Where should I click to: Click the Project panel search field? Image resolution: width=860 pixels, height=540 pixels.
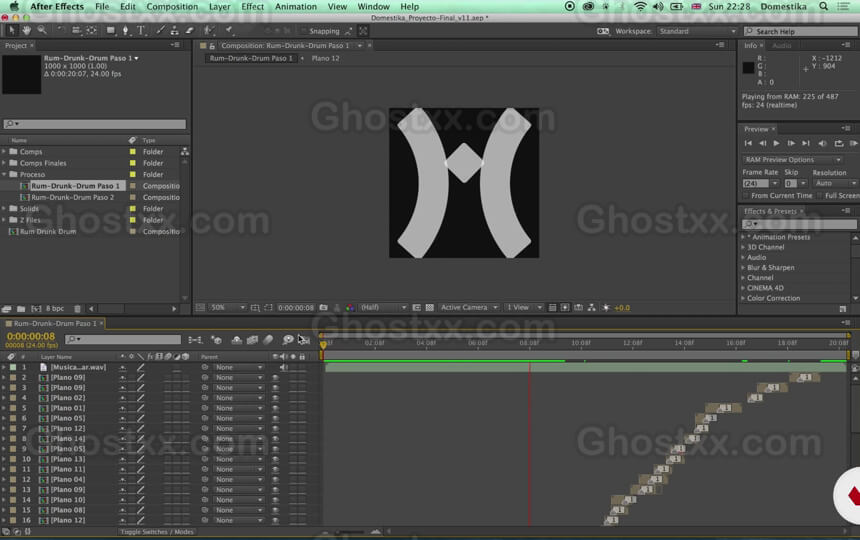[94, 124]
